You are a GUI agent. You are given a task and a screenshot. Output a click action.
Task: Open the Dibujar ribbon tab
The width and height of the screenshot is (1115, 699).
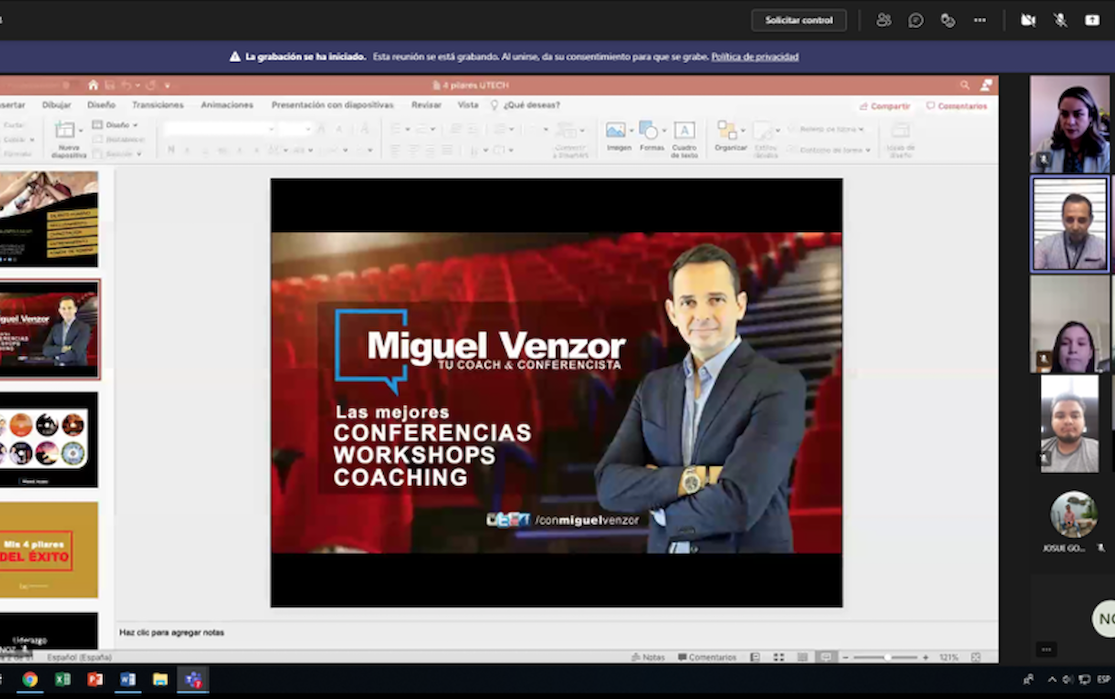coord(56,105)
